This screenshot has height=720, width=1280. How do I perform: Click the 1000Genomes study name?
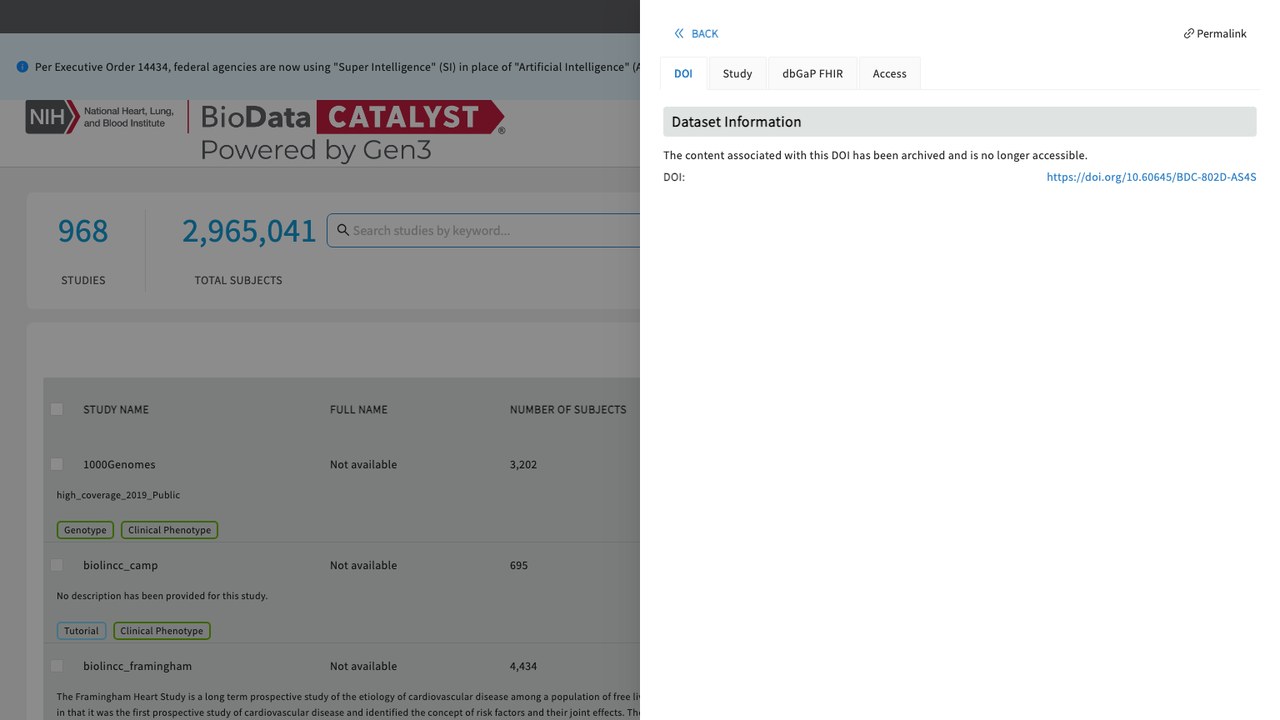(x=119, y=464)
